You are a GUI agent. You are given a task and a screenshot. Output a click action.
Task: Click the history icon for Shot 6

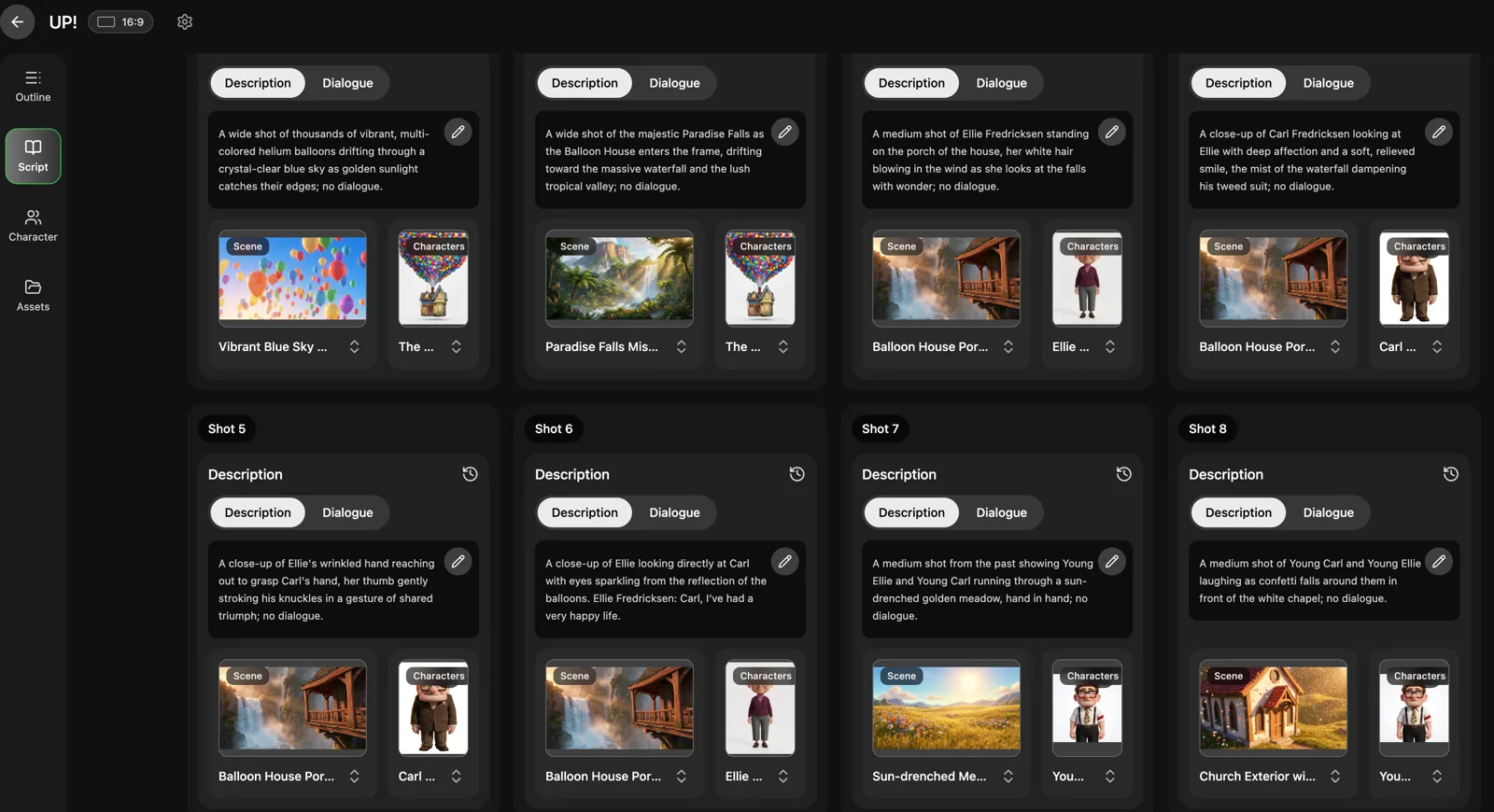pos(796,474)
